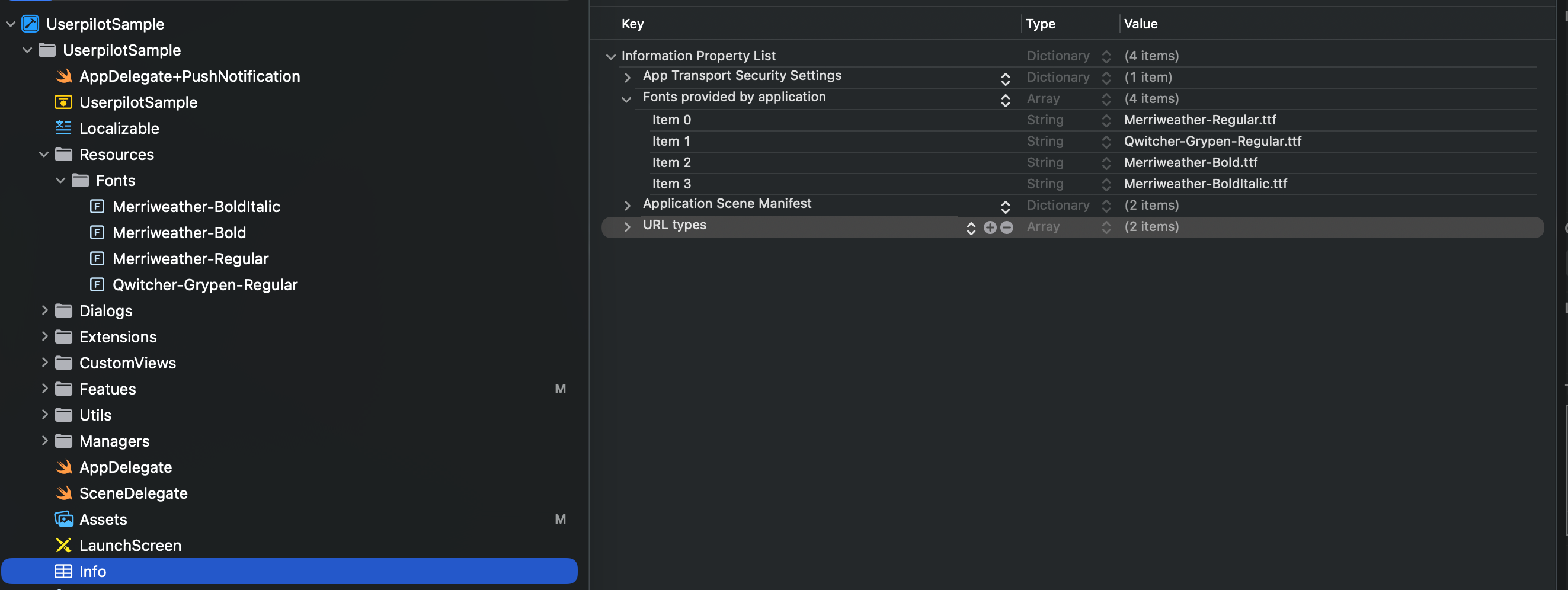Select the Merriweather-BoldItalic.ttf value
The image size is (1568, 590).
click(x=1205, y=184)
